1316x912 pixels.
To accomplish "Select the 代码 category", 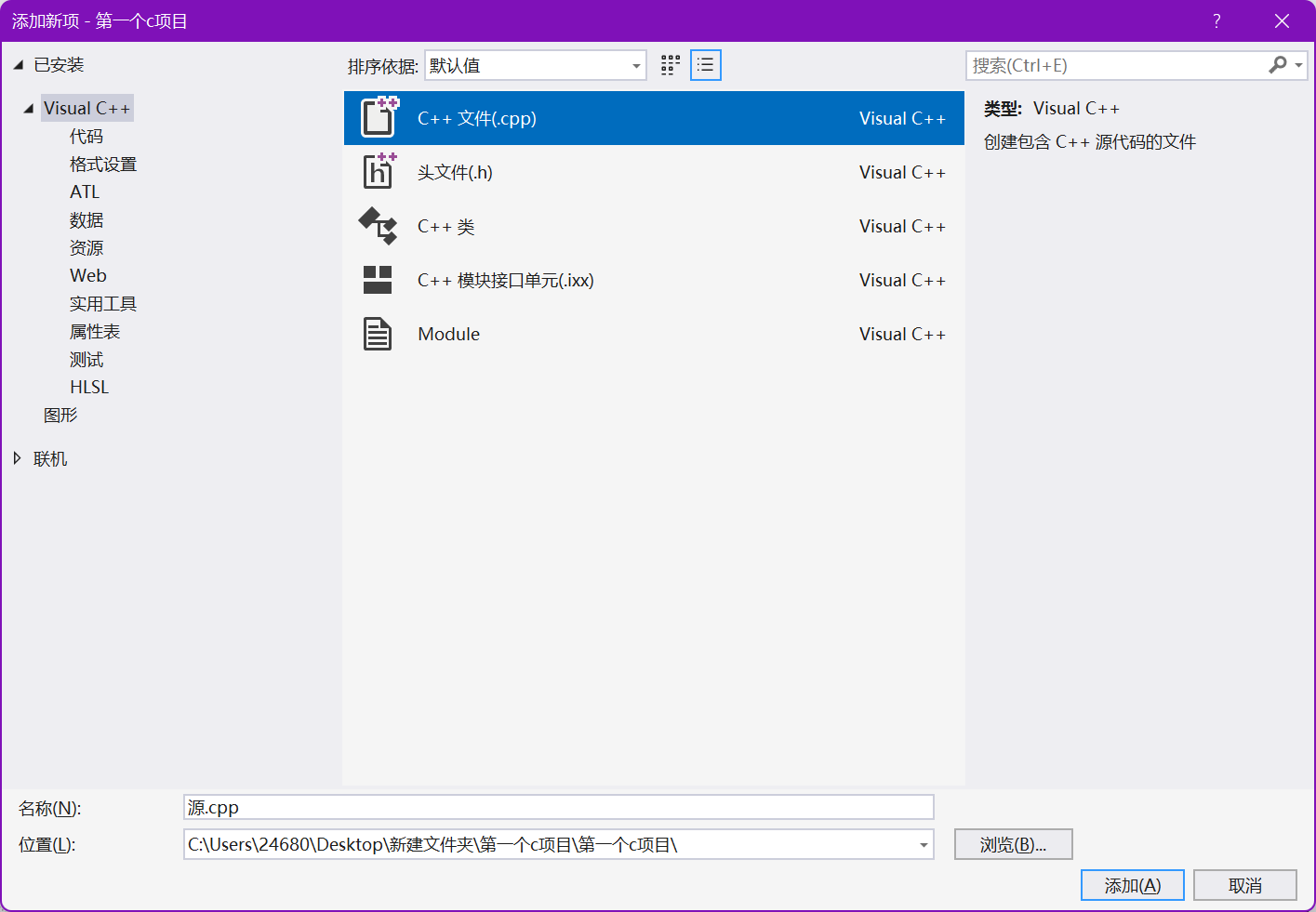I will click(x=86, y=137).
